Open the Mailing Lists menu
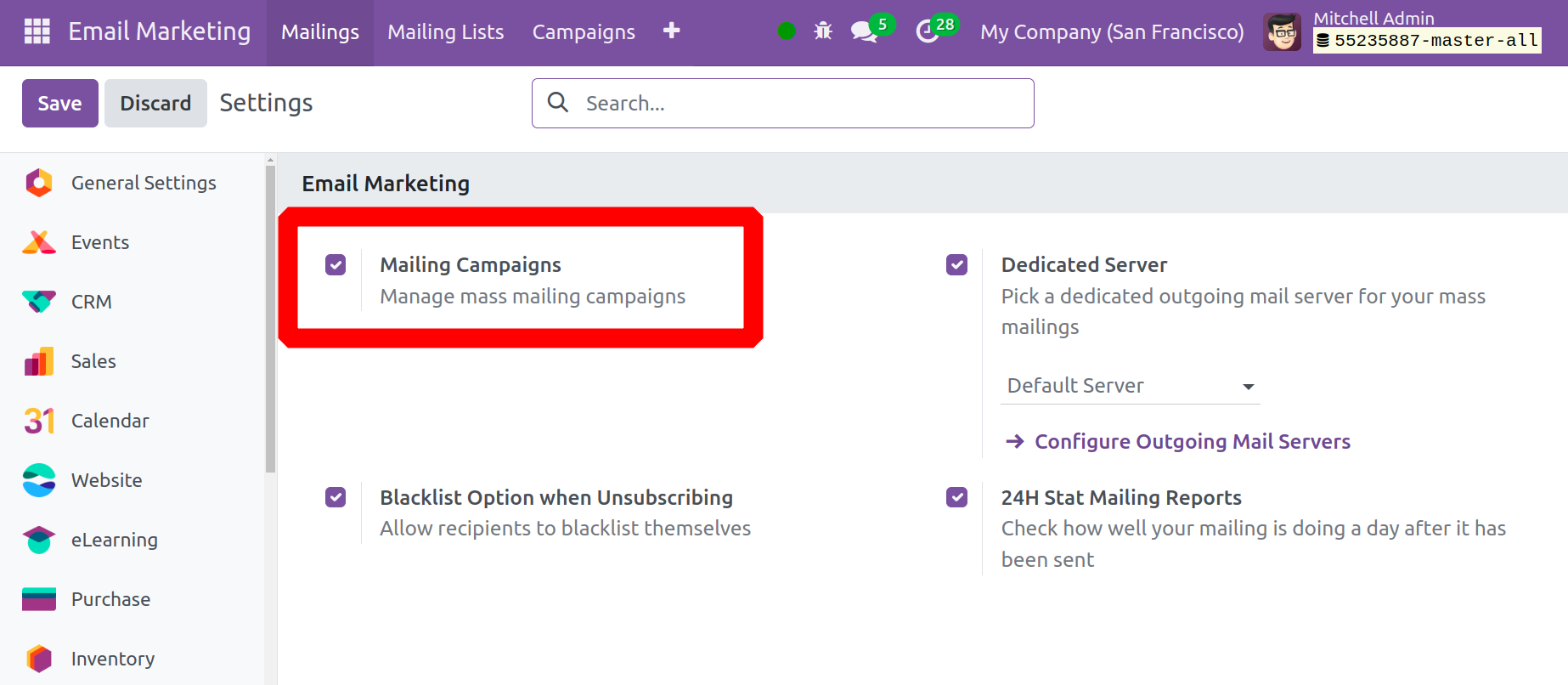Image resolution: width=1568 pixels, height=685 pixels. click(x=445, y=32)
